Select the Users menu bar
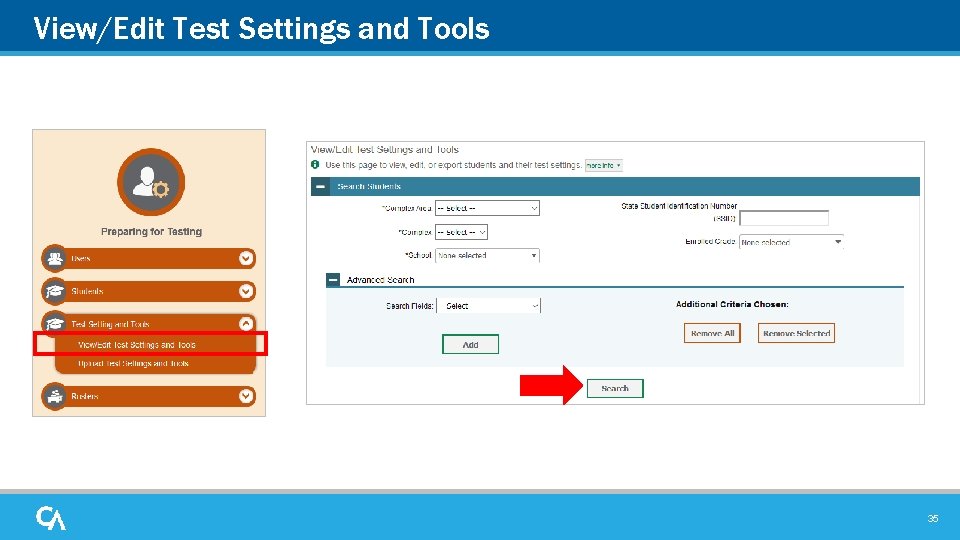Screen dimensions: 960x540 click(149, 258)
